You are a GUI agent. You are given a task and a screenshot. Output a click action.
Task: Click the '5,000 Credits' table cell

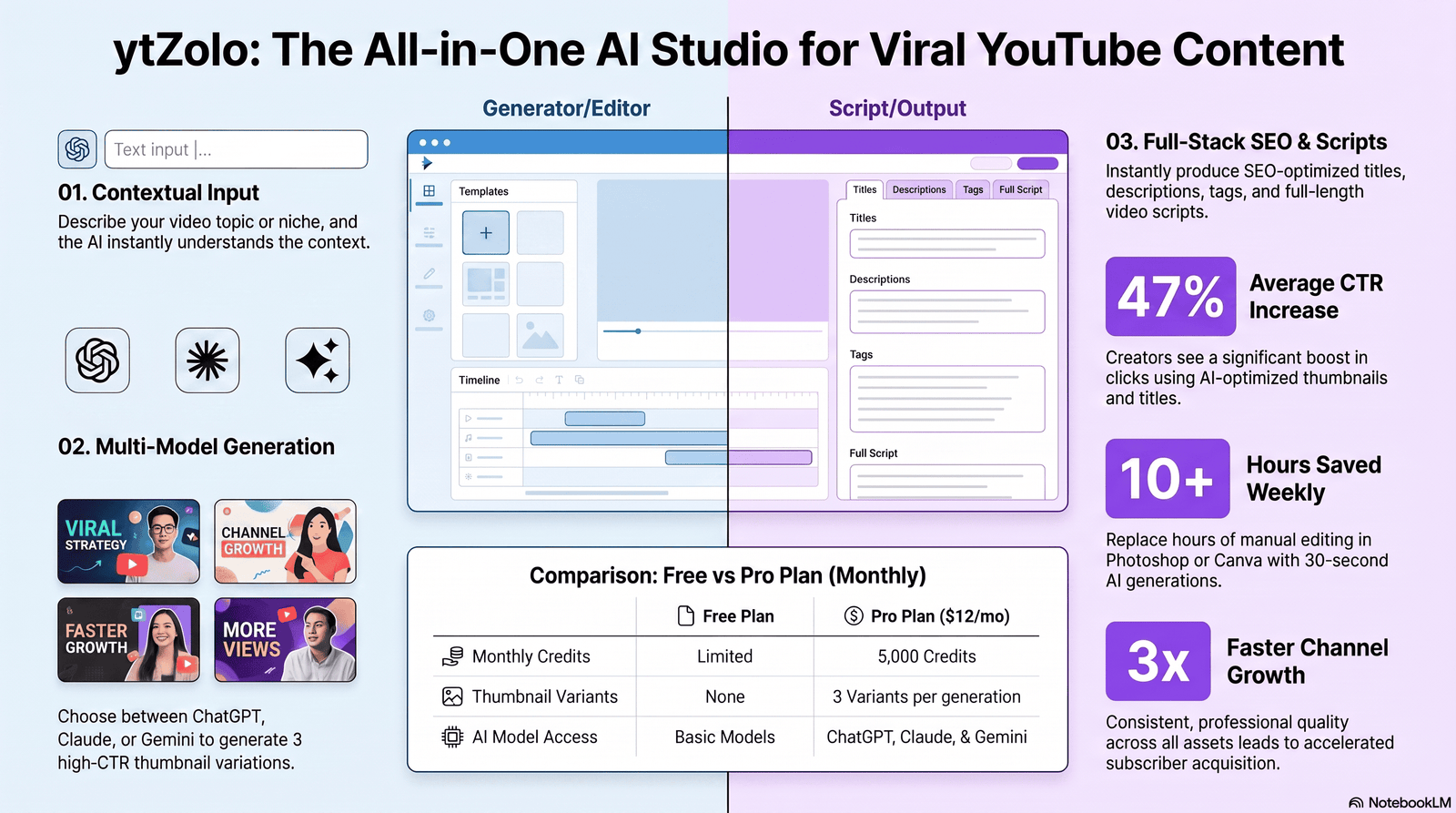(x=926, y=656)
